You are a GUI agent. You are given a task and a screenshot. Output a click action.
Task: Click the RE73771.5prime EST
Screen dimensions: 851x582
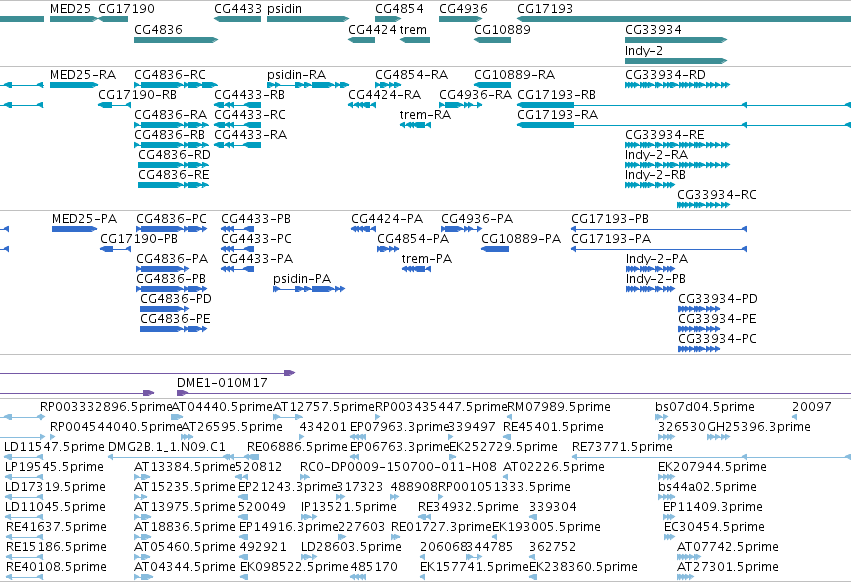pos(622,447)
